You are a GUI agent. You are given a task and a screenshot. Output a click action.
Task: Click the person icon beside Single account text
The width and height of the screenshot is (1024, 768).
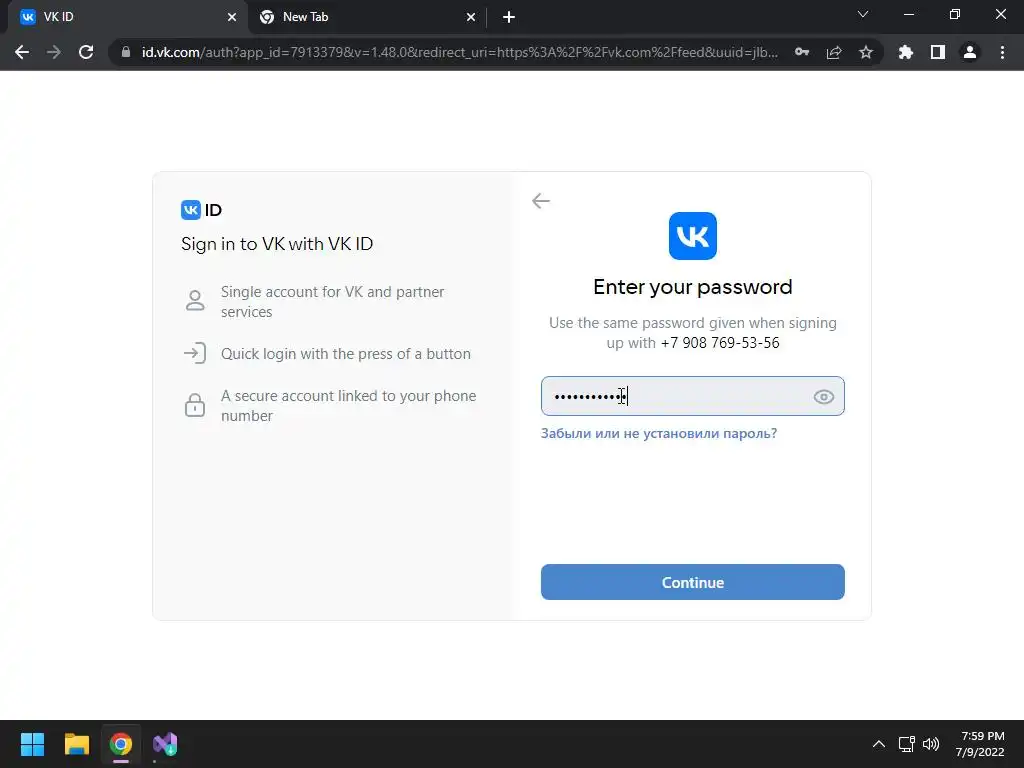195,300
